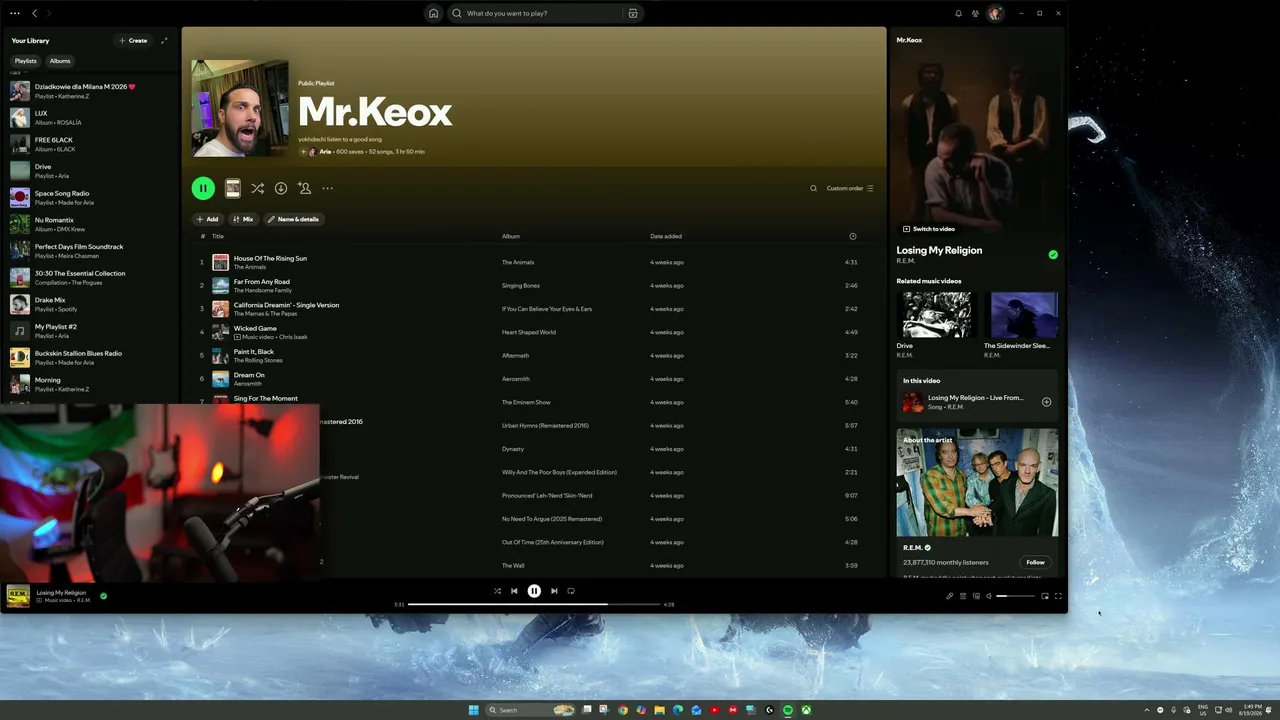
Task: Skip to the previous track
Action: 514,591
